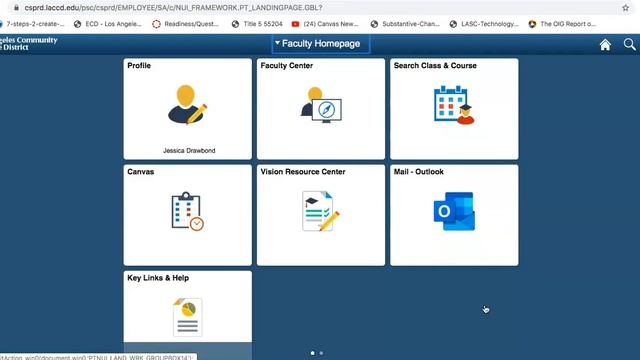Open search with magnifier icon

coord(629,44)
